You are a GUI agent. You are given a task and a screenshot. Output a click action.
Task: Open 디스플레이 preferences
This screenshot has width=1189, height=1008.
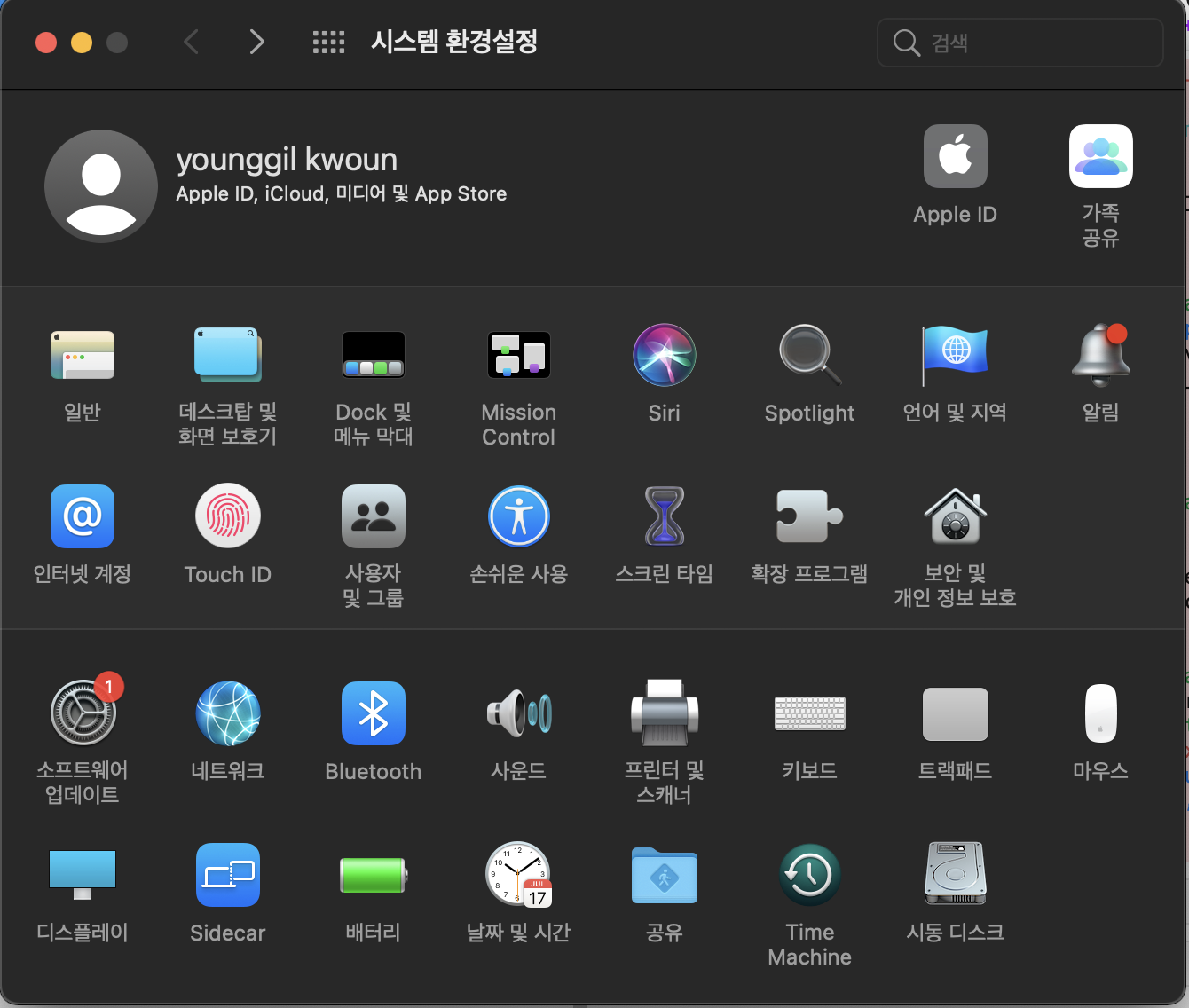point(83,875)
